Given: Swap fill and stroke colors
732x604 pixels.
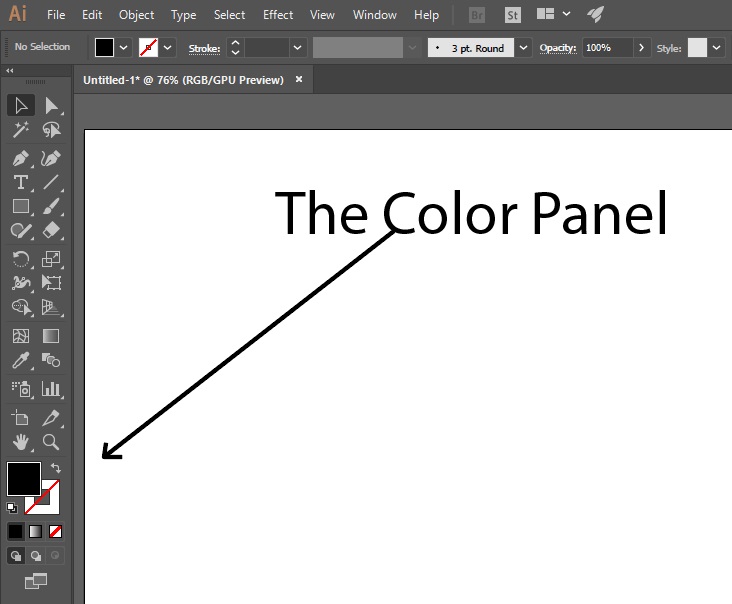Looking at the screenshot, I should pos(57,468).
